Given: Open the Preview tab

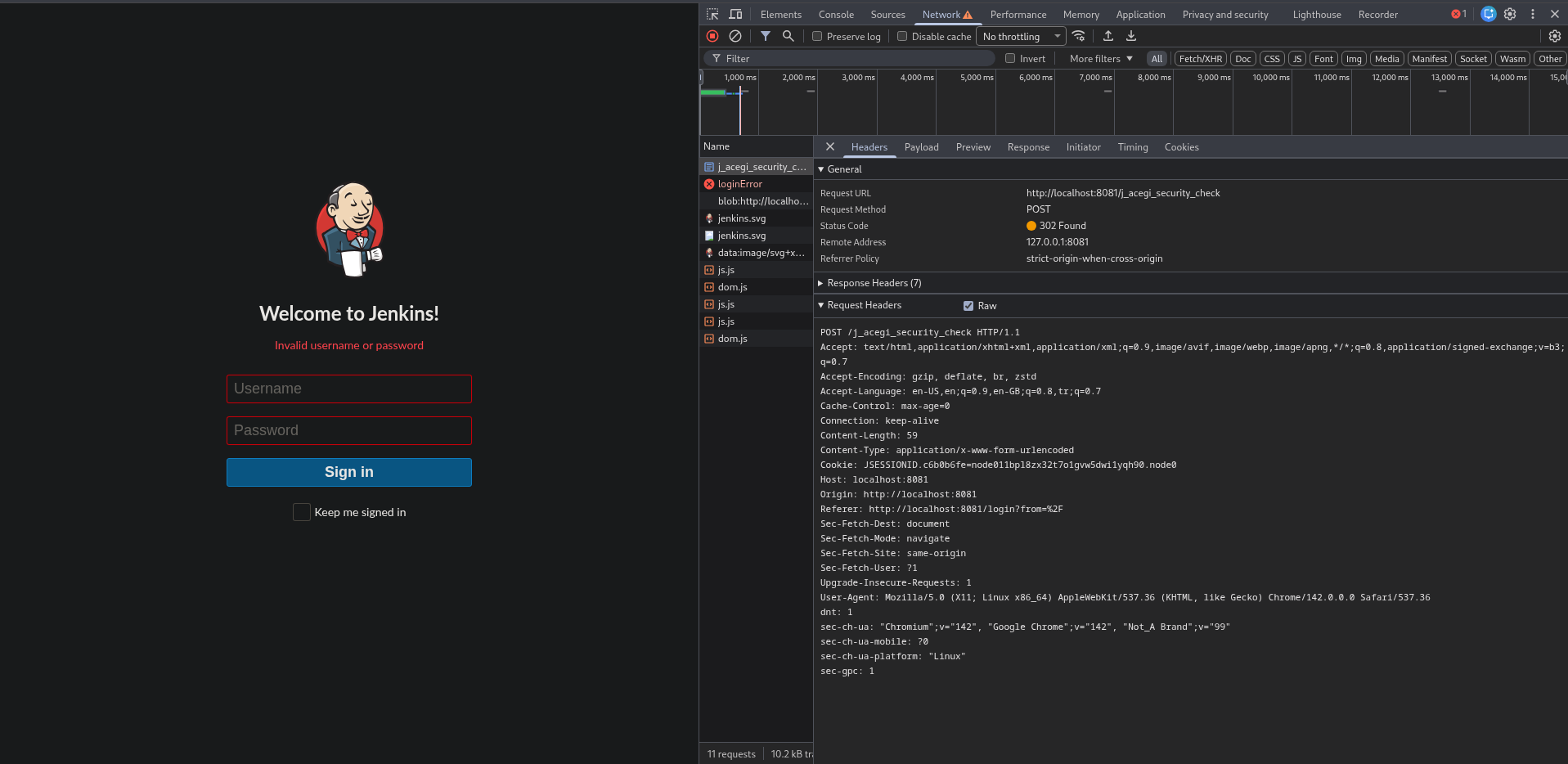Looking at the screenshot, I should click(x=973, y=147).
